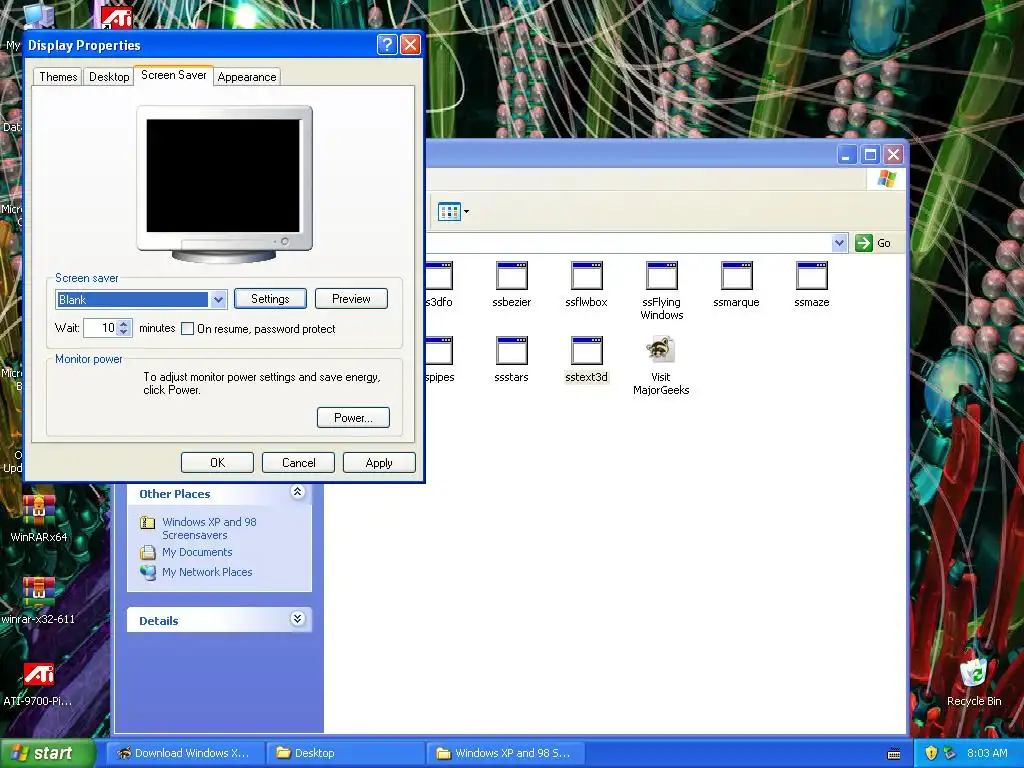1024x768 pixels.
Task: Click the Settings button
Action: [270, 298]
